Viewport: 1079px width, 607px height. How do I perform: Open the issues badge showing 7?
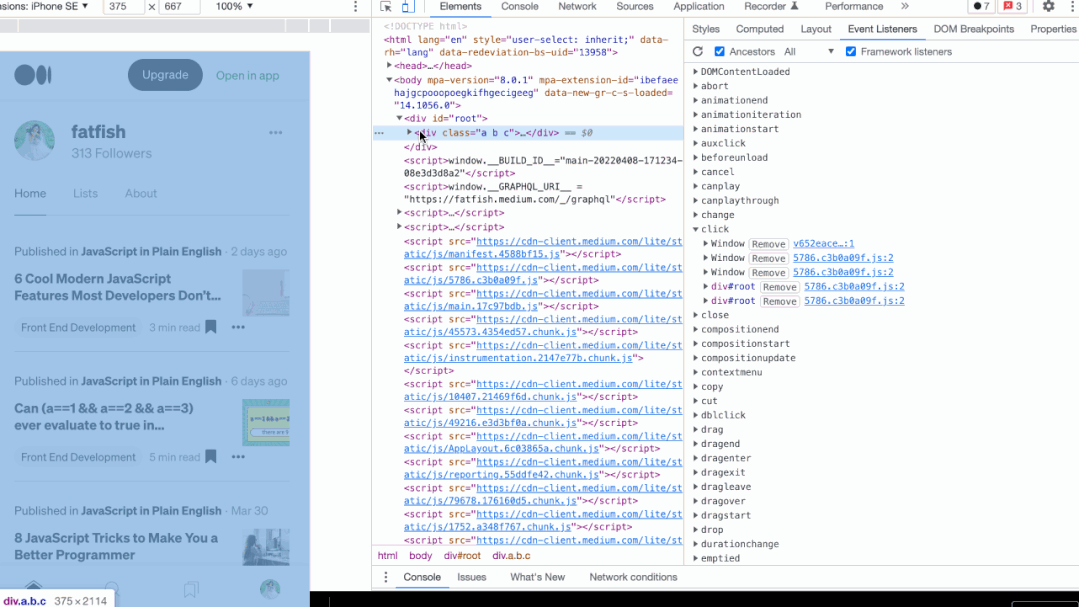[982, 6]
